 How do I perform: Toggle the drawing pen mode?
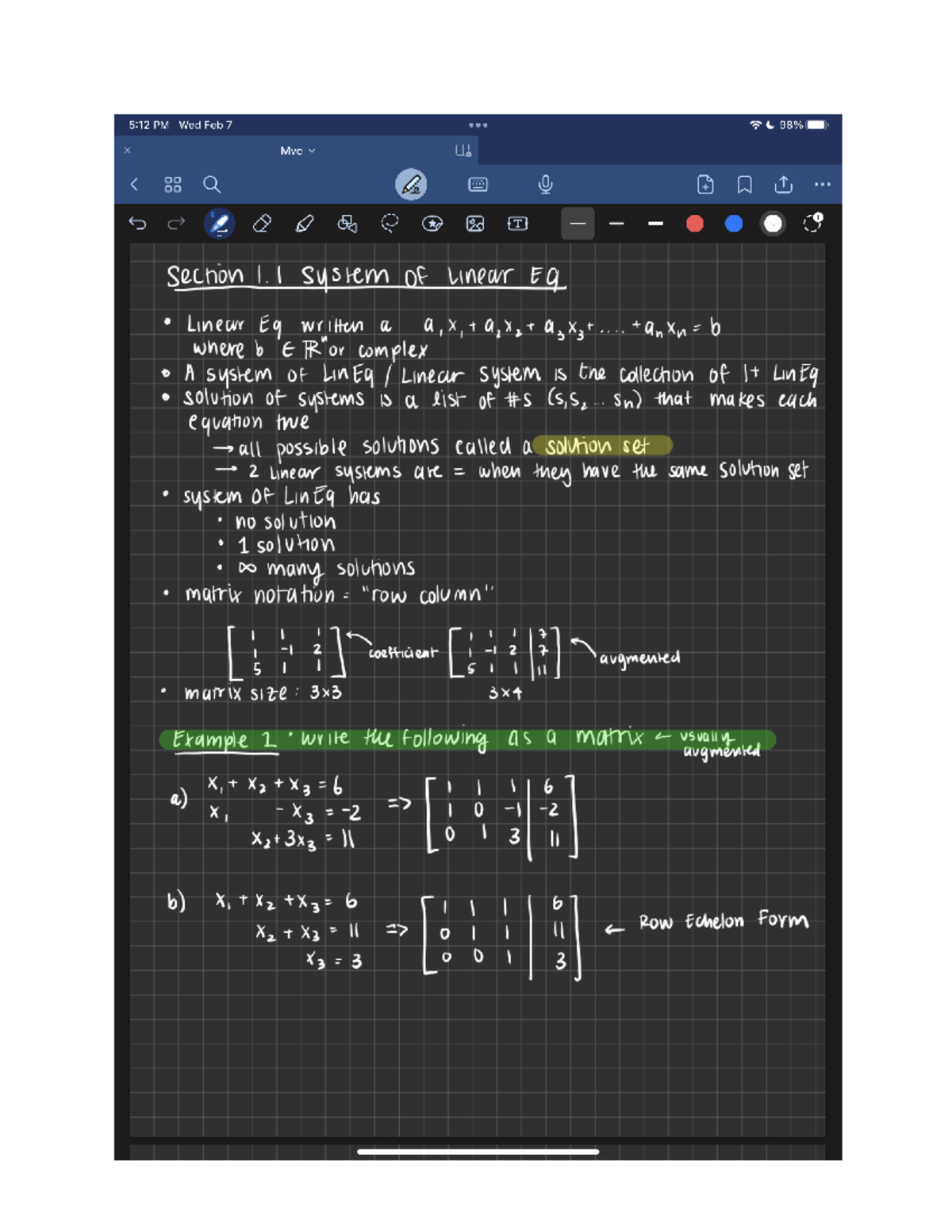[x=410, y=184]
